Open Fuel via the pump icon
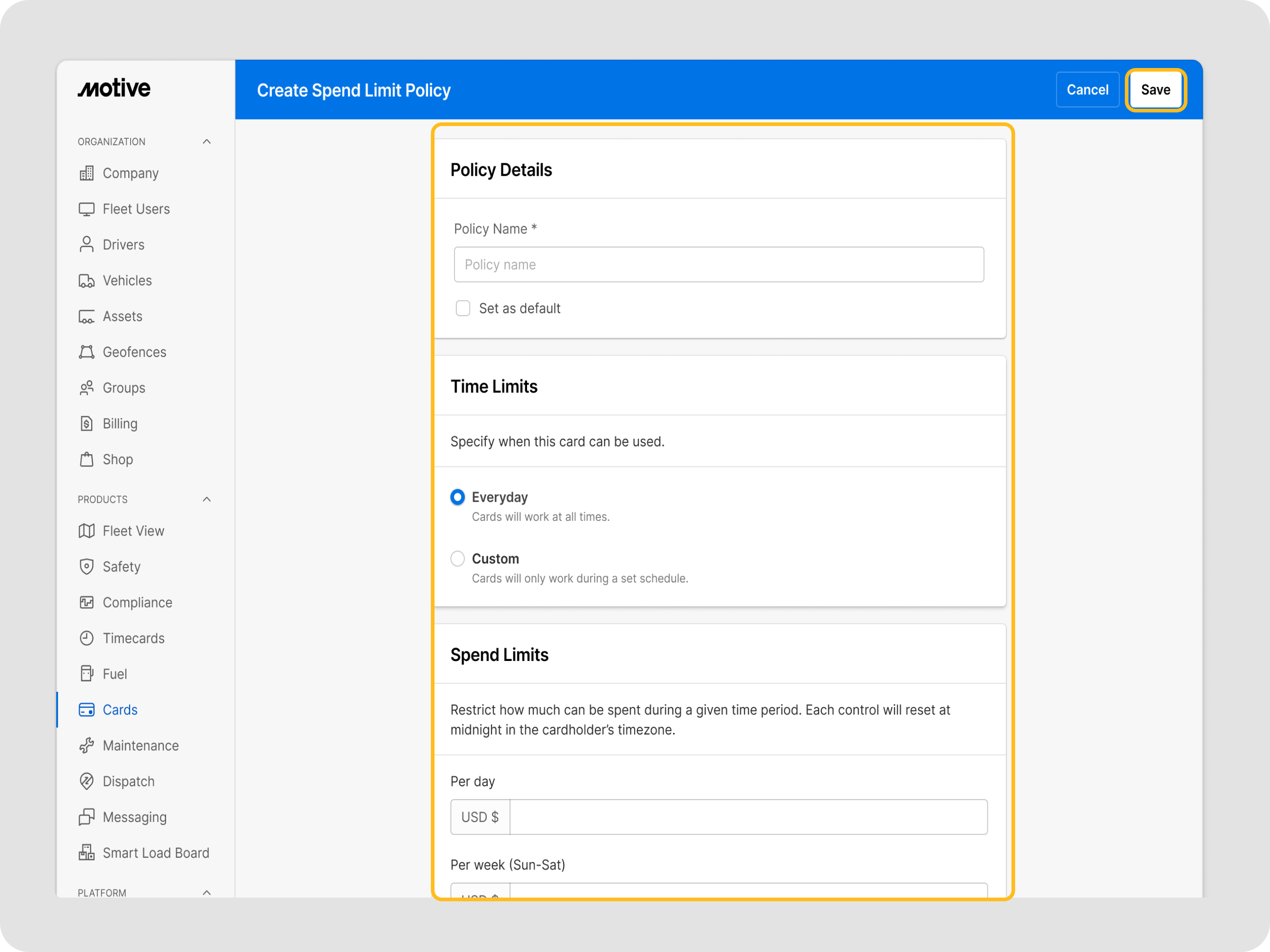Viewport: 1270px width, 952px height. tap(86, 674)
